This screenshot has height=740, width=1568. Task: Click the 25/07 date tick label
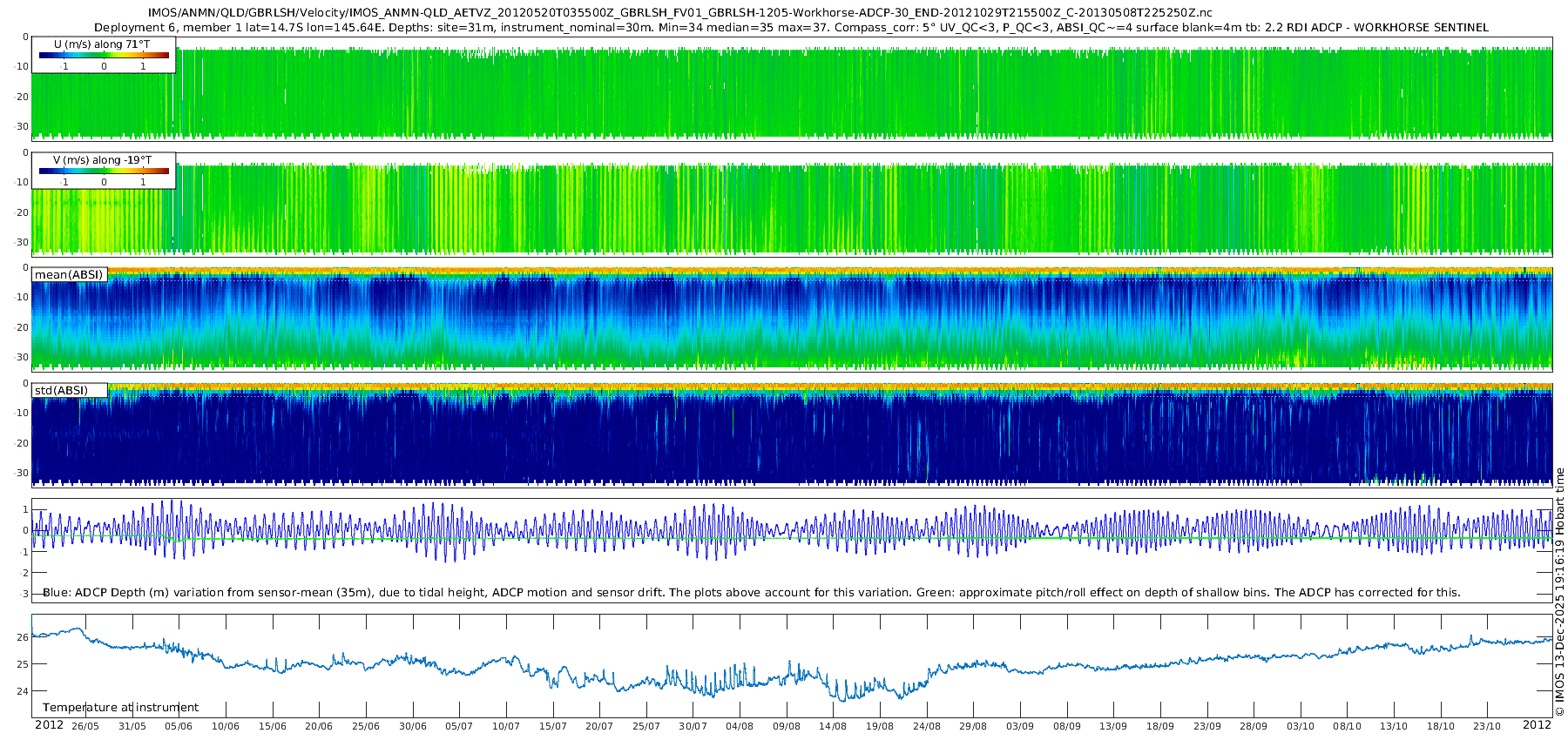pos(646,726)
